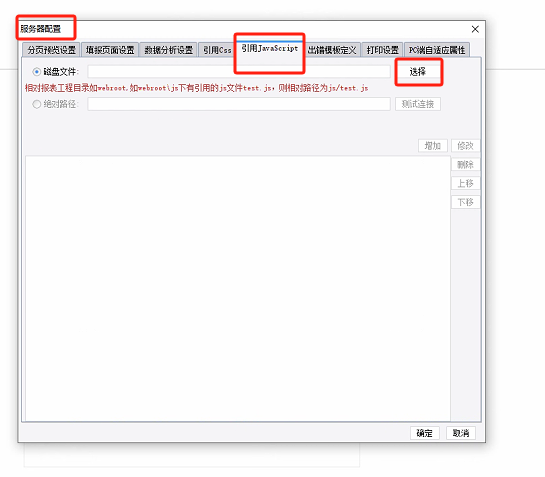Go to the 引用Css tab

(217, 50)
